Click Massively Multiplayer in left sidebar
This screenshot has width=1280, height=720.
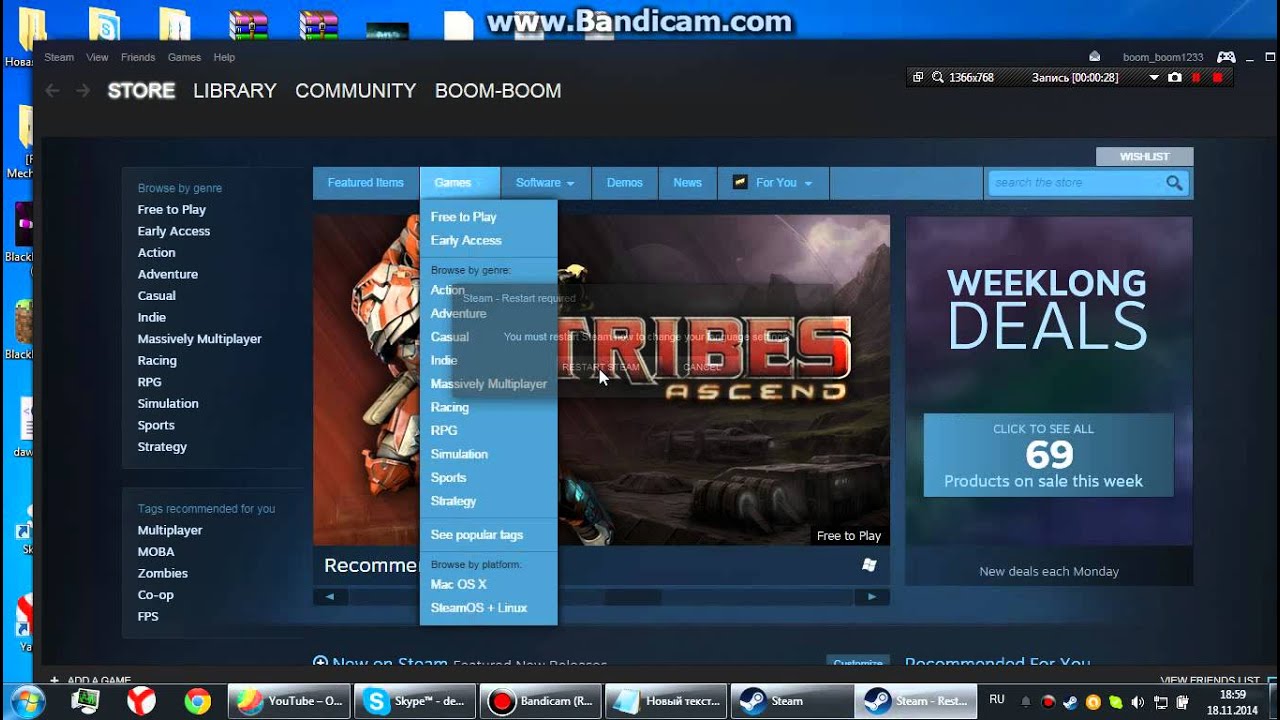click(200, 339)
